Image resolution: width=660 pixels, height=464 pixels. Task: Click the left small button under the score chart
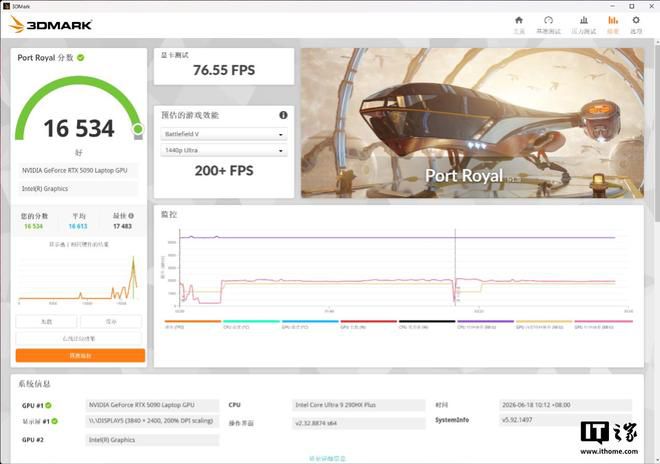pyautogui.click(x=46, y=321)
